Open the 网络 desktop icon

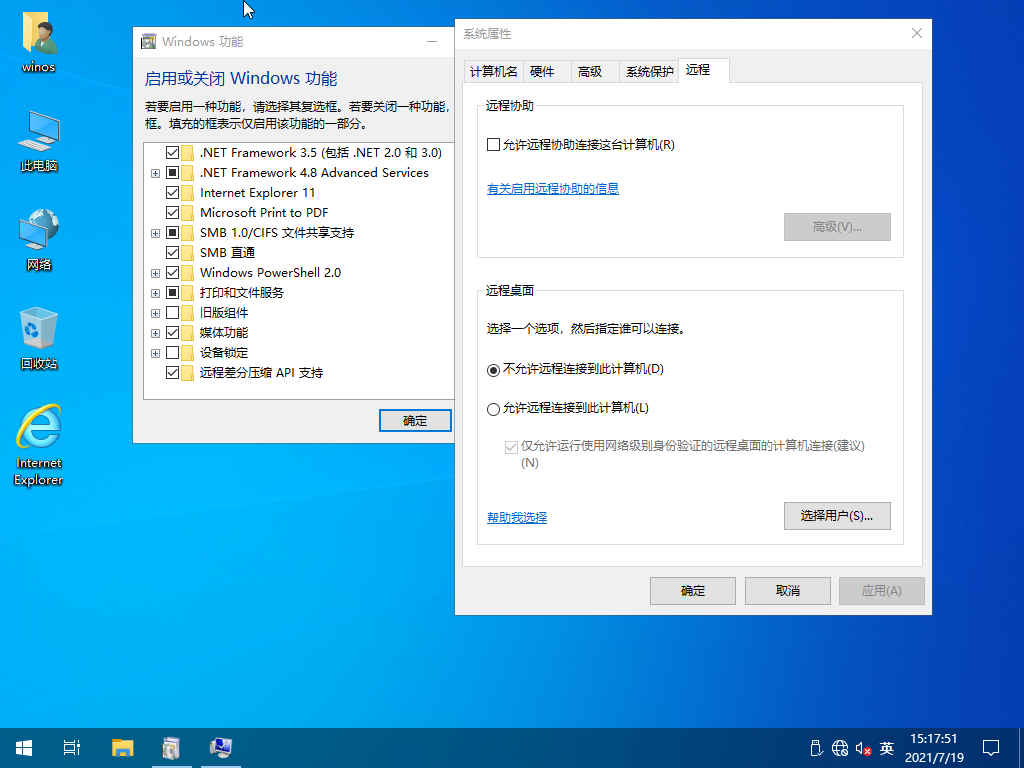point(39,239)
